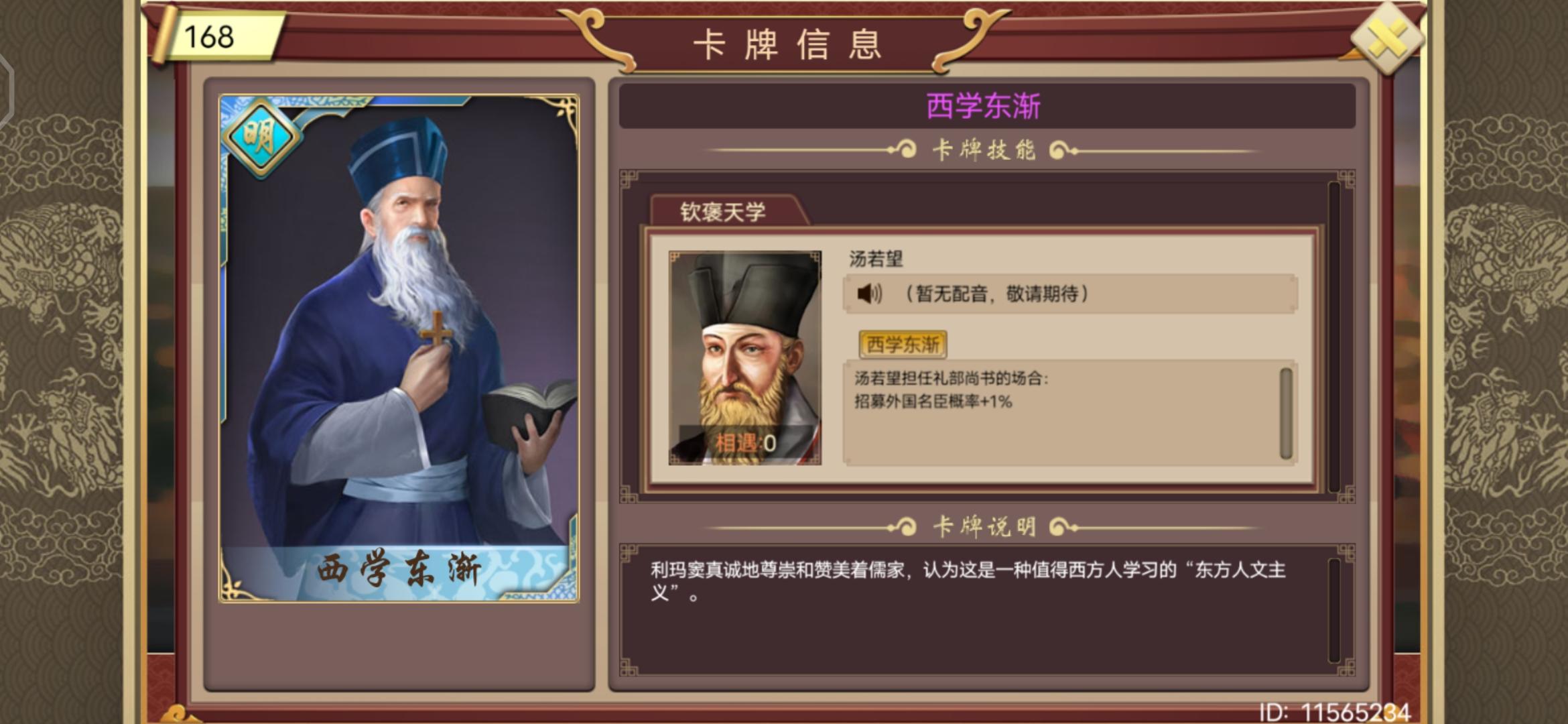Click the 西学东渐 yellow tag button
The width and height of the screenshot is (1568, 724).
[x=903, y=345]
